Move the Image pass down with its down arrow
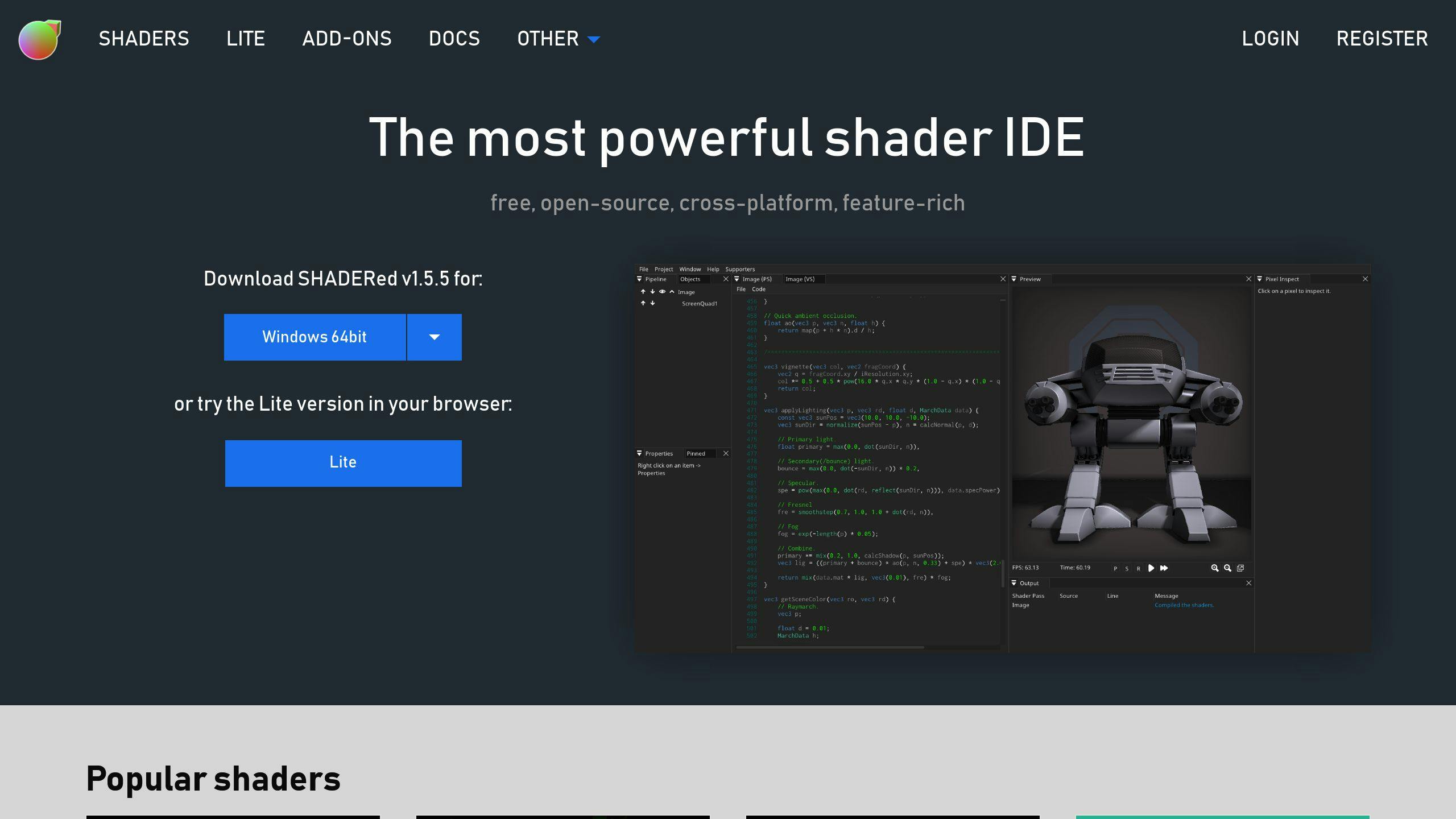1456x819 pixels. click(652, 292)
